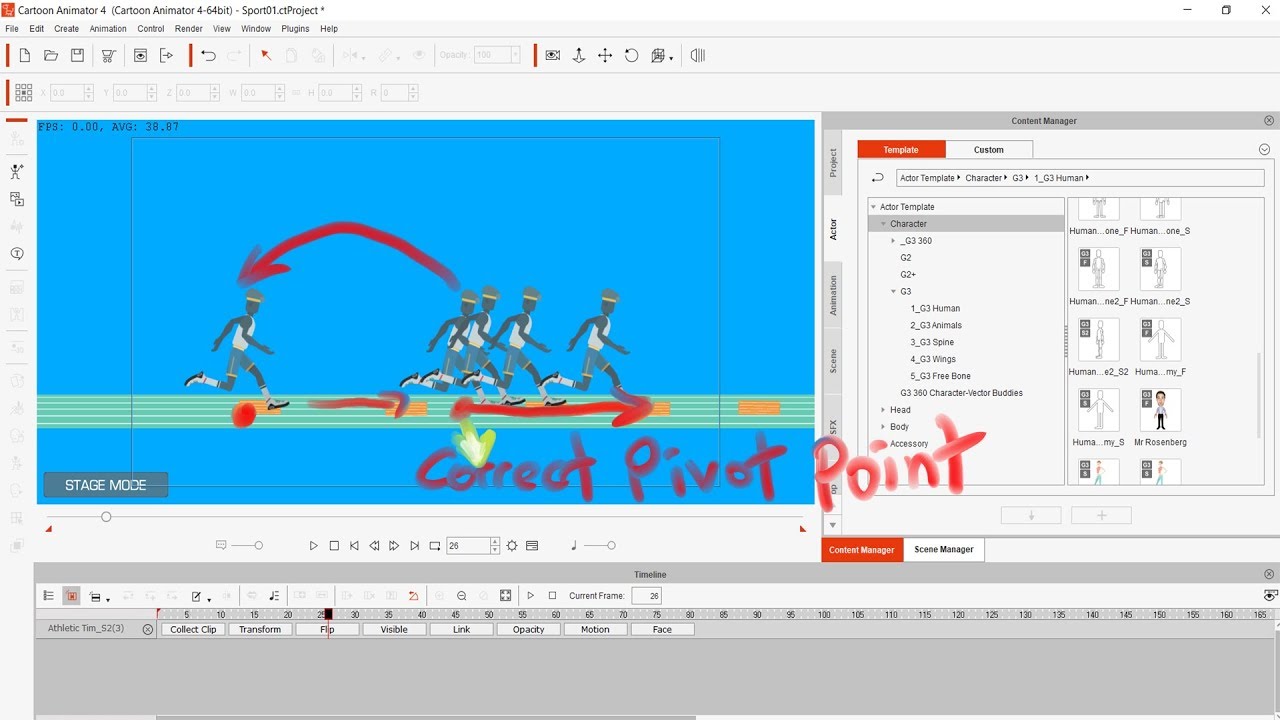Click the sound note icon in the timeline toolbar

click(274, 596)
